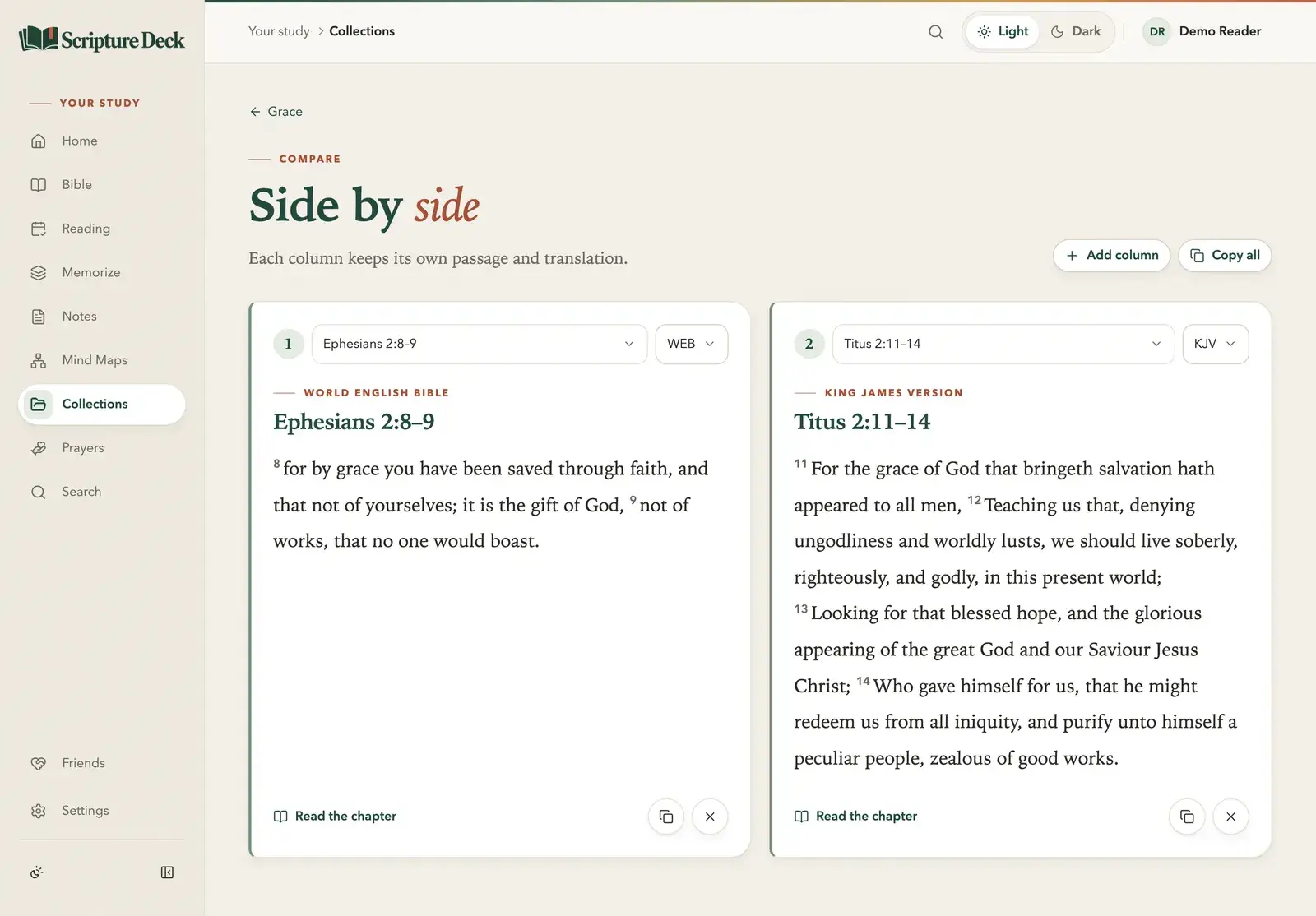Image resolution: width=1316 pixels, height=916 pixels.
Task: Click the Ephesians 2:8–9 heading
Action: point(354,422)
